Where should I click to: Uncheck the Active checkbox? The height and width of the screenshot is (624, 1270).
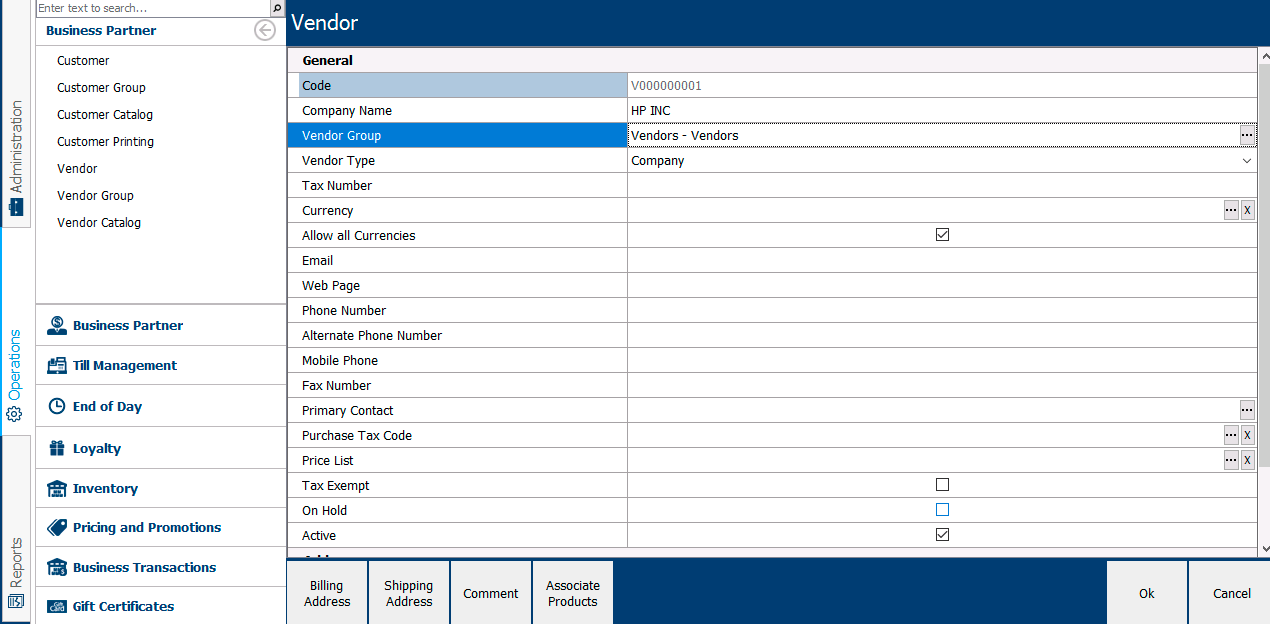pos(942,535)
